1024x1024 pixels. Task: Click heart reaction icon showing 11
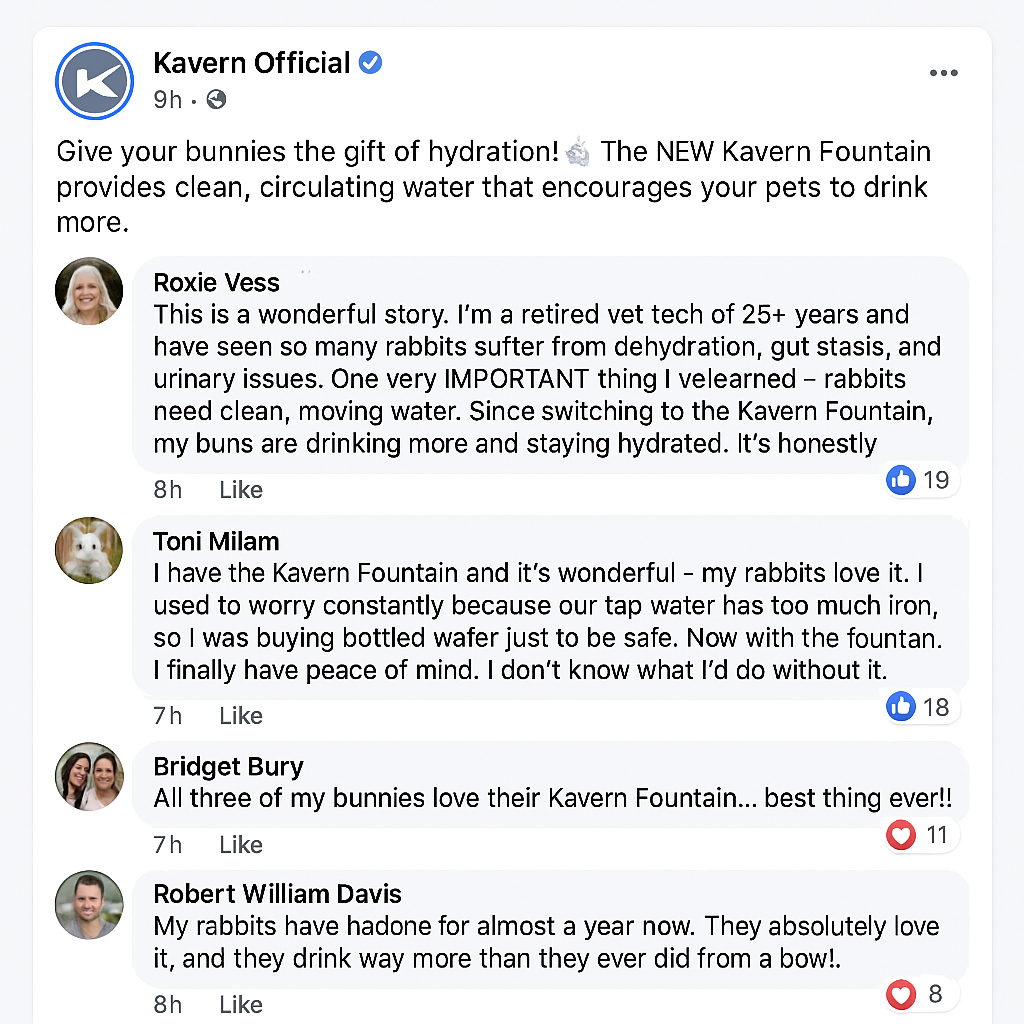901,834
